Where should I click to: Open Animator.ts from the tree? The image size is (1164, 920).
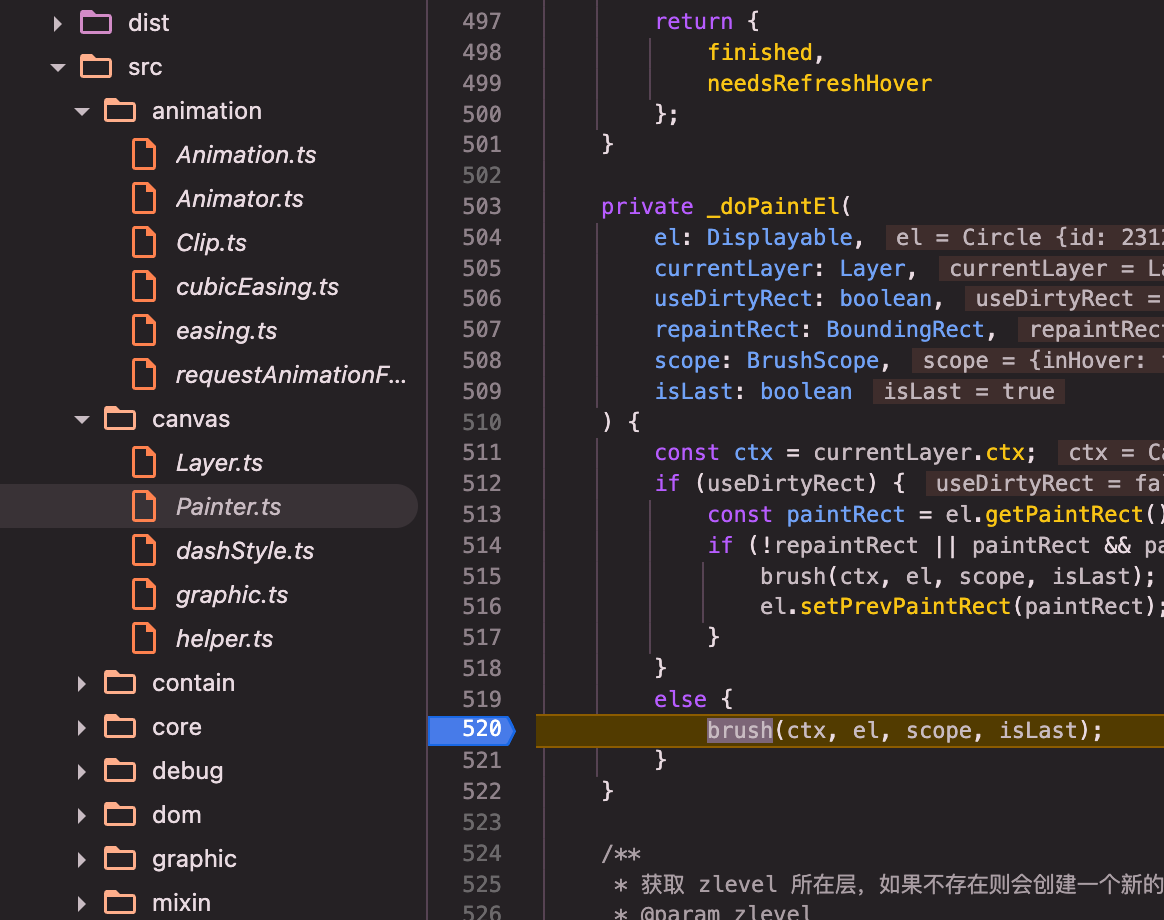pos(239,199)
